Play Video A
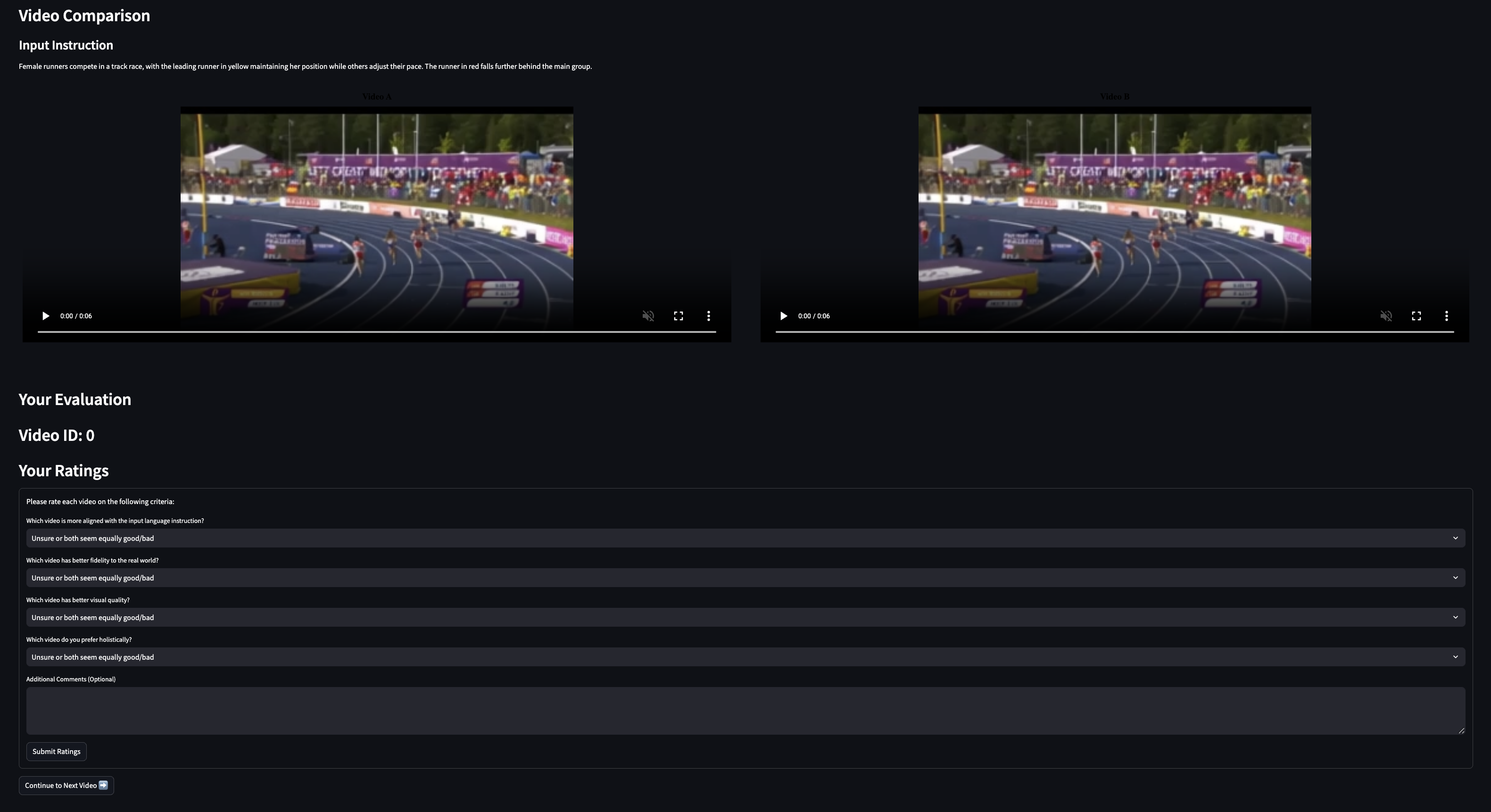 [x=46, y=316]
